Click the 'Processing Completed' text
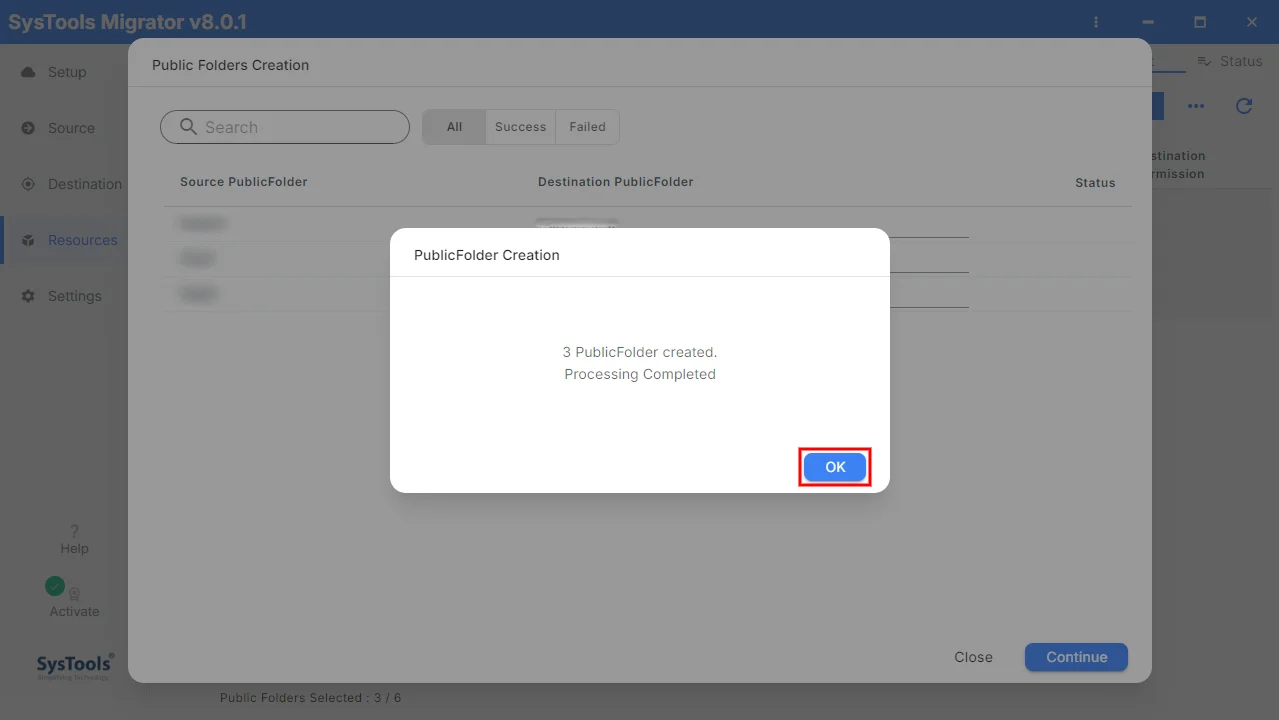Image resolution: width=1279 pixels, height=720 pixels. coord(640,374)
